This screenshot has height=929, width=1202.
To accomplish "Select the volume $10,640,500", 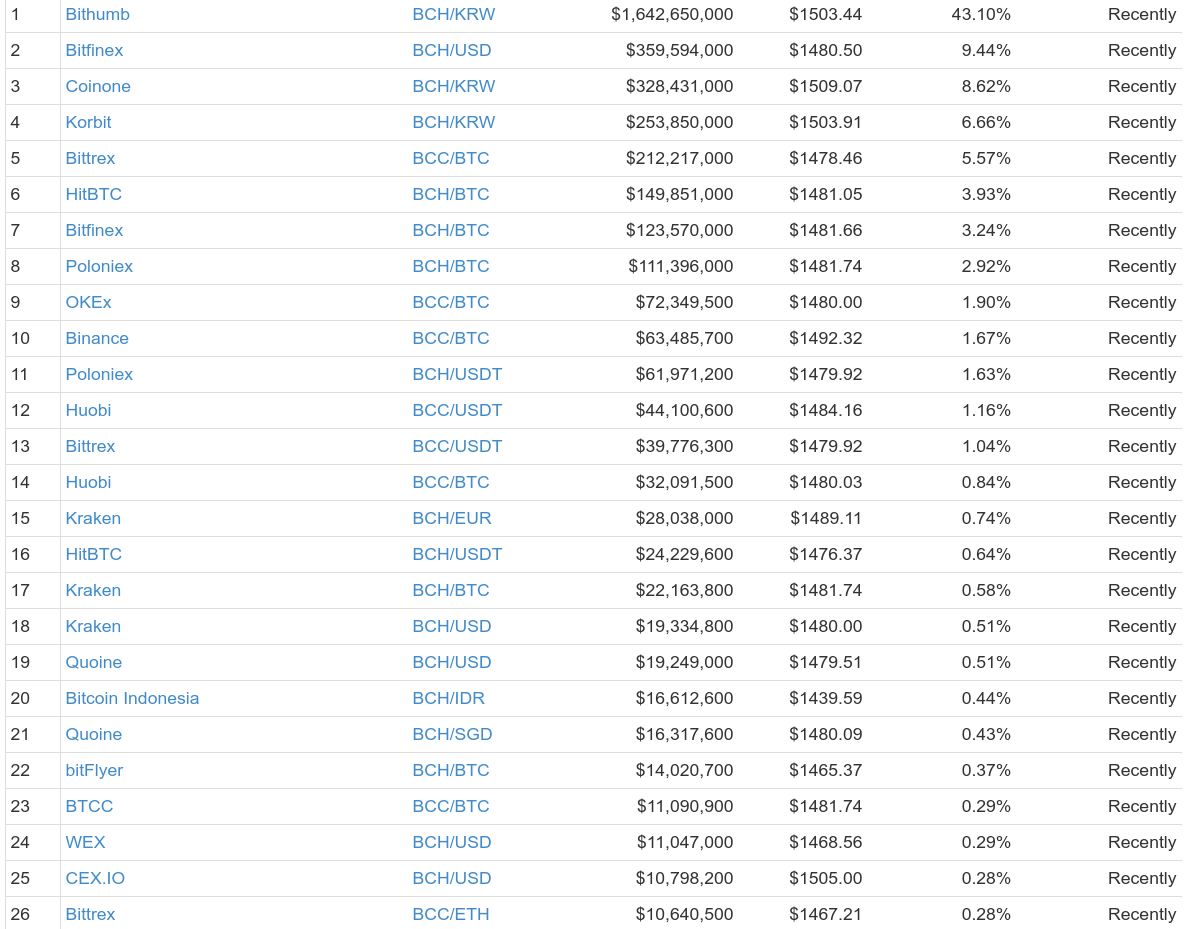I will click(x=684, y=914).
